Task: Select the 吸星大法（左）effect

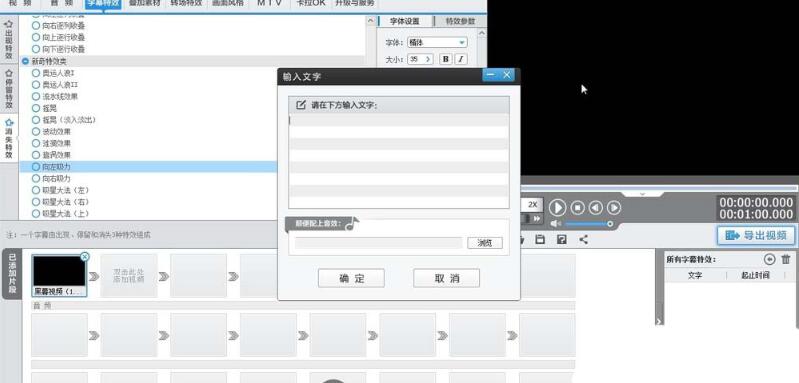Action: tap(61, 190)
